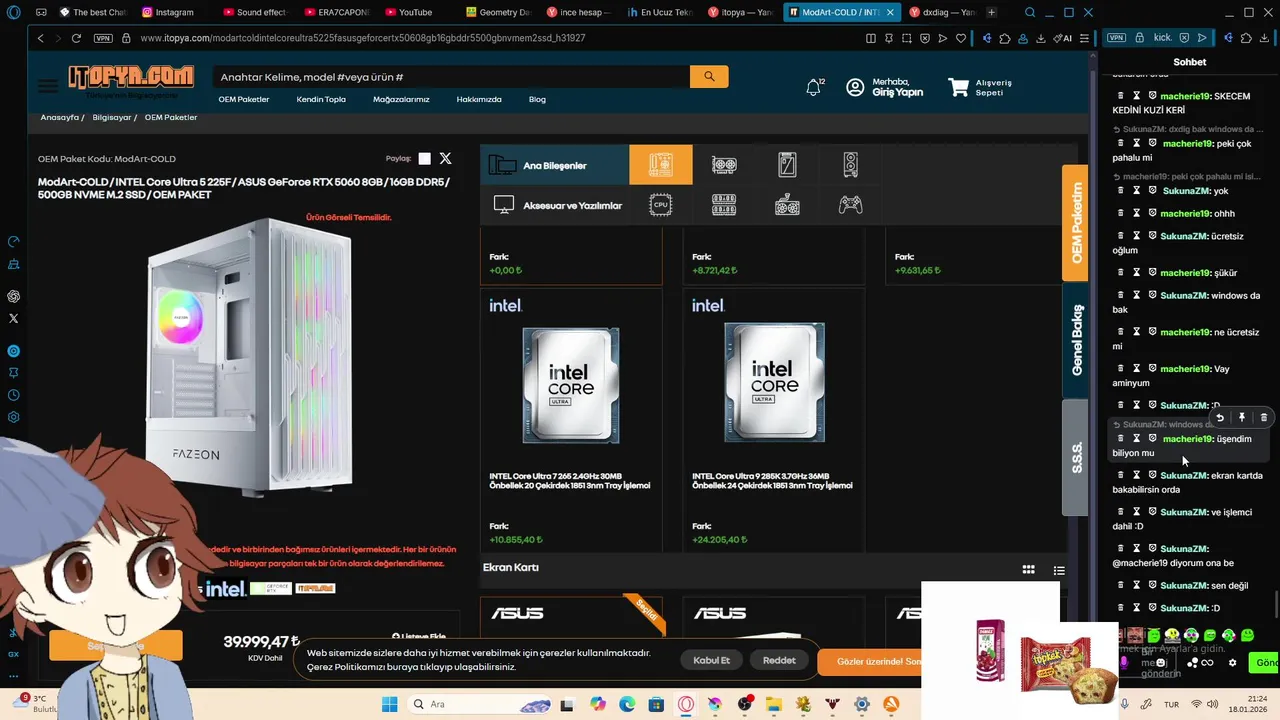This screenshot has height=720, width=1280.
Task: Click Bilgisayar breadcrumb link
Action: pyautogui.click(x=112, y=117)
